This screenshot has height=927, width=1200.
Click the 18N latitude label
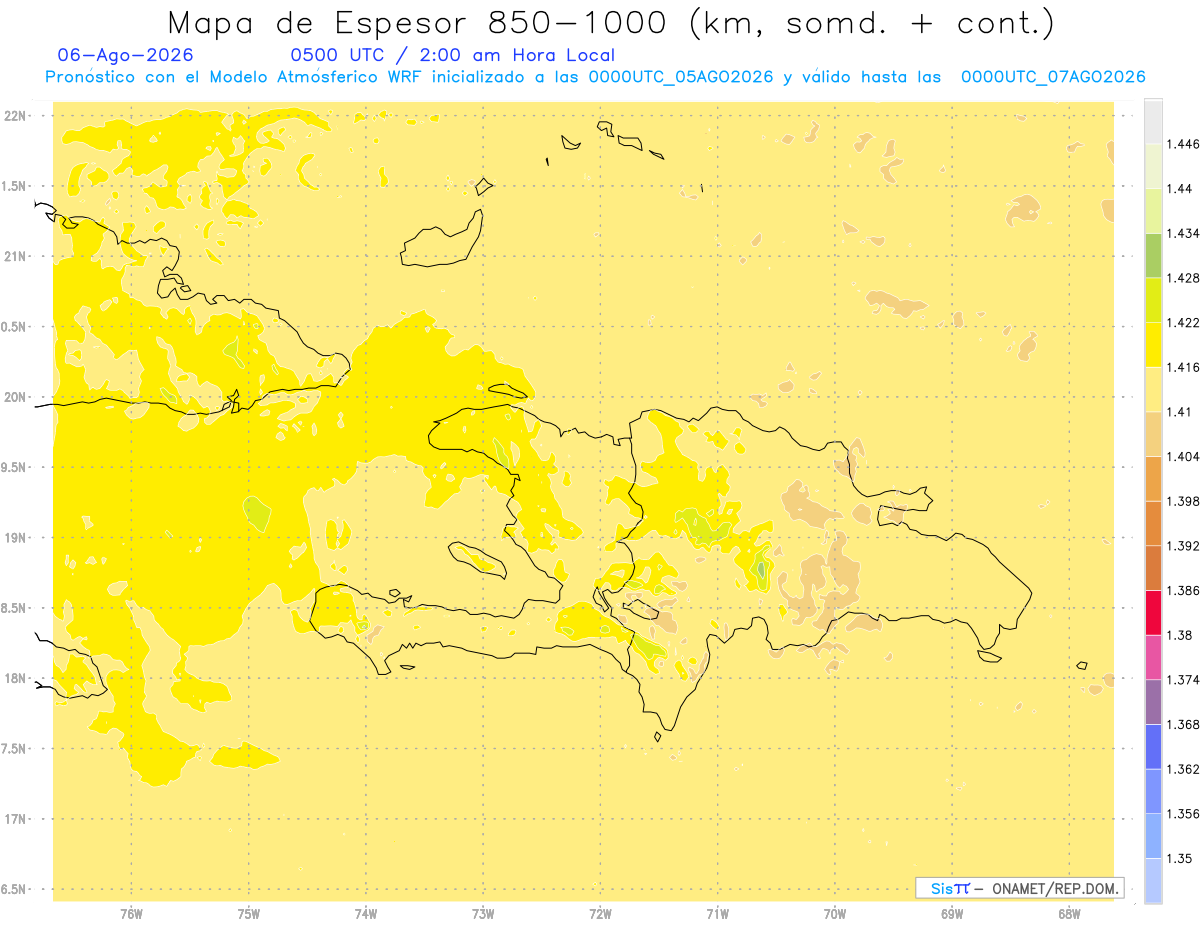(16, 678)
